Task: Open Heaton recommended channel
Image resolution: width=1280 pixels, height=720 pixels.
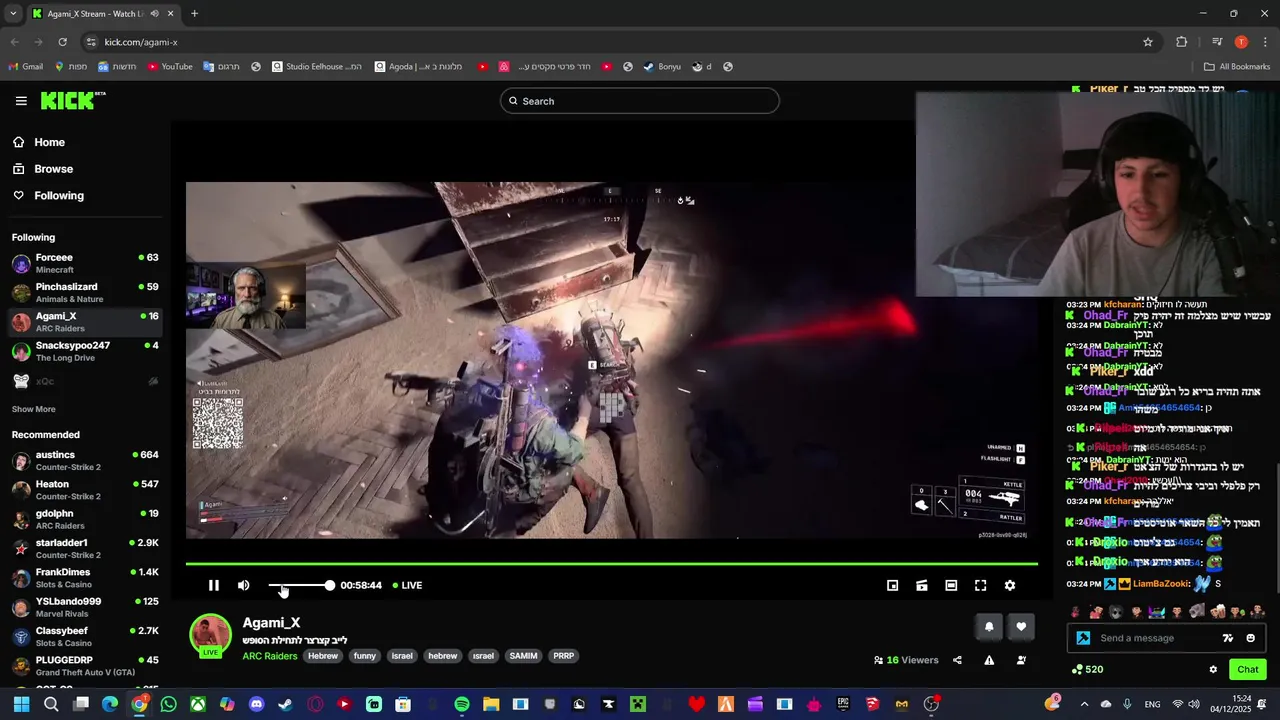Action: pos(85,490)
